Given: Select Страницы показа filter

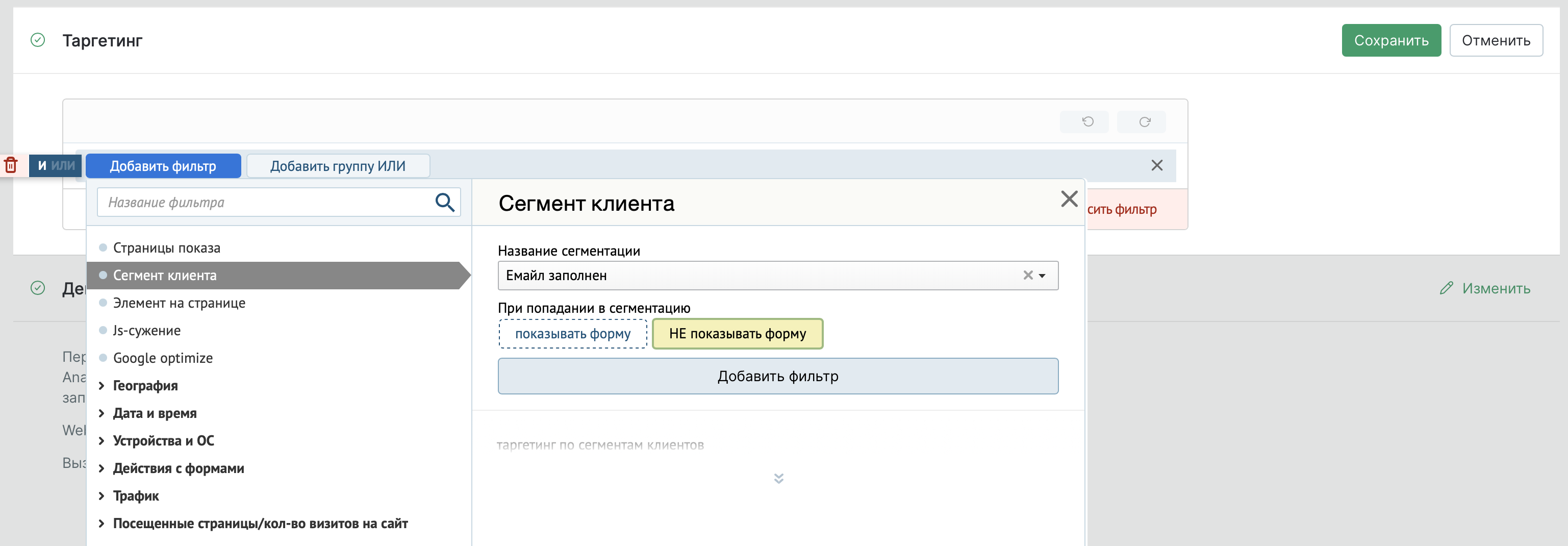Looking at the screenshot, I should [x=166, y=247].
